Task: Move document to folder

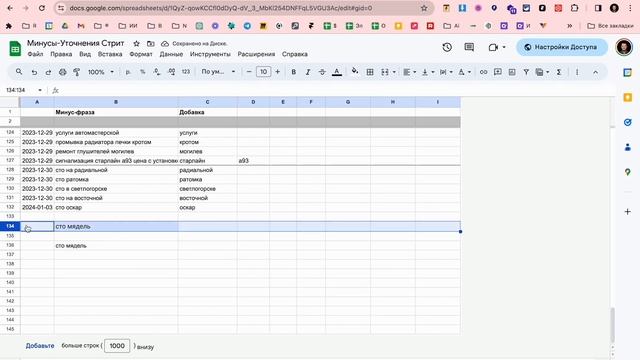Action: pyautogui.click(x=151, y=43)
